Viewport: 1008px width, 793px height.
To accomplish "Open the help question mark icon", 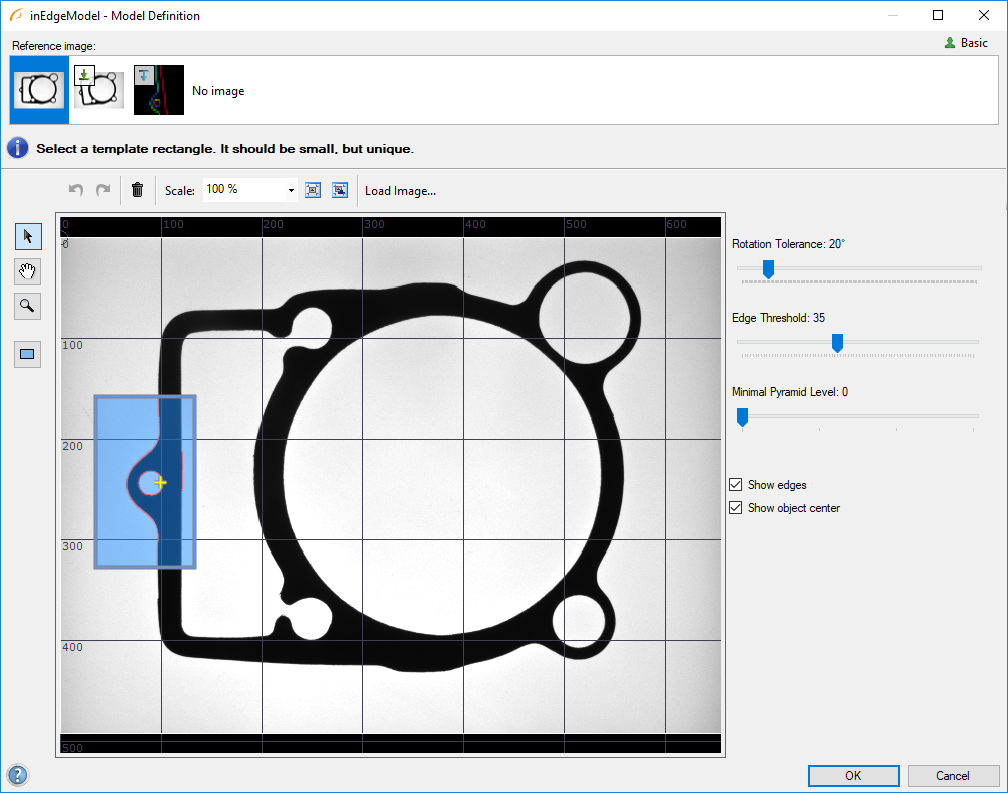I will click(18, 775).
